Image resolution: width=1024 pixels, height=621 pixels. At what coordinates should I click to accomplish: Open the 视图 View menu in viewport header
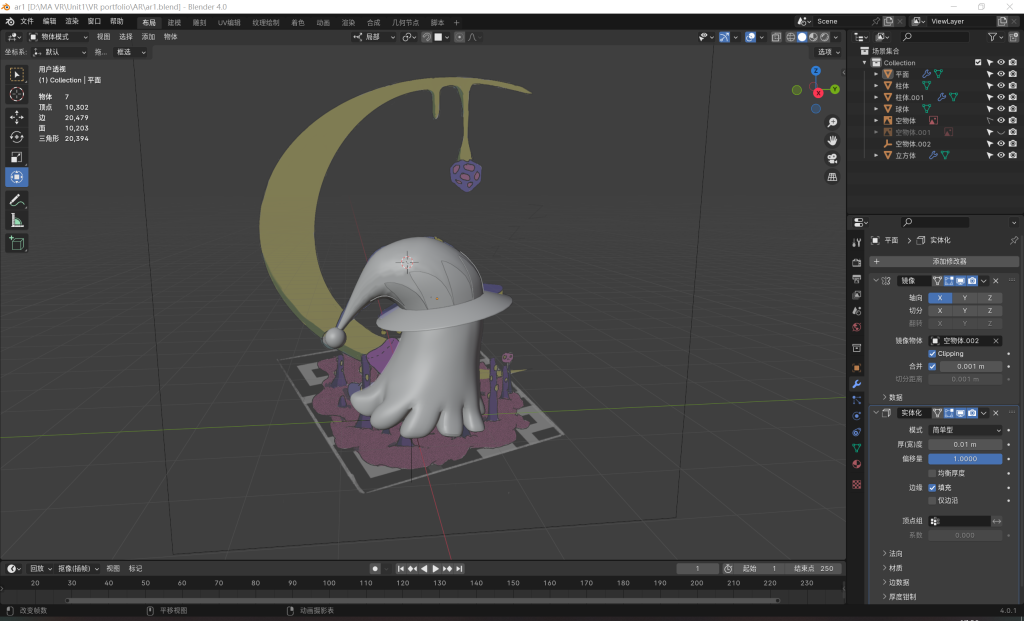(103, 37)
